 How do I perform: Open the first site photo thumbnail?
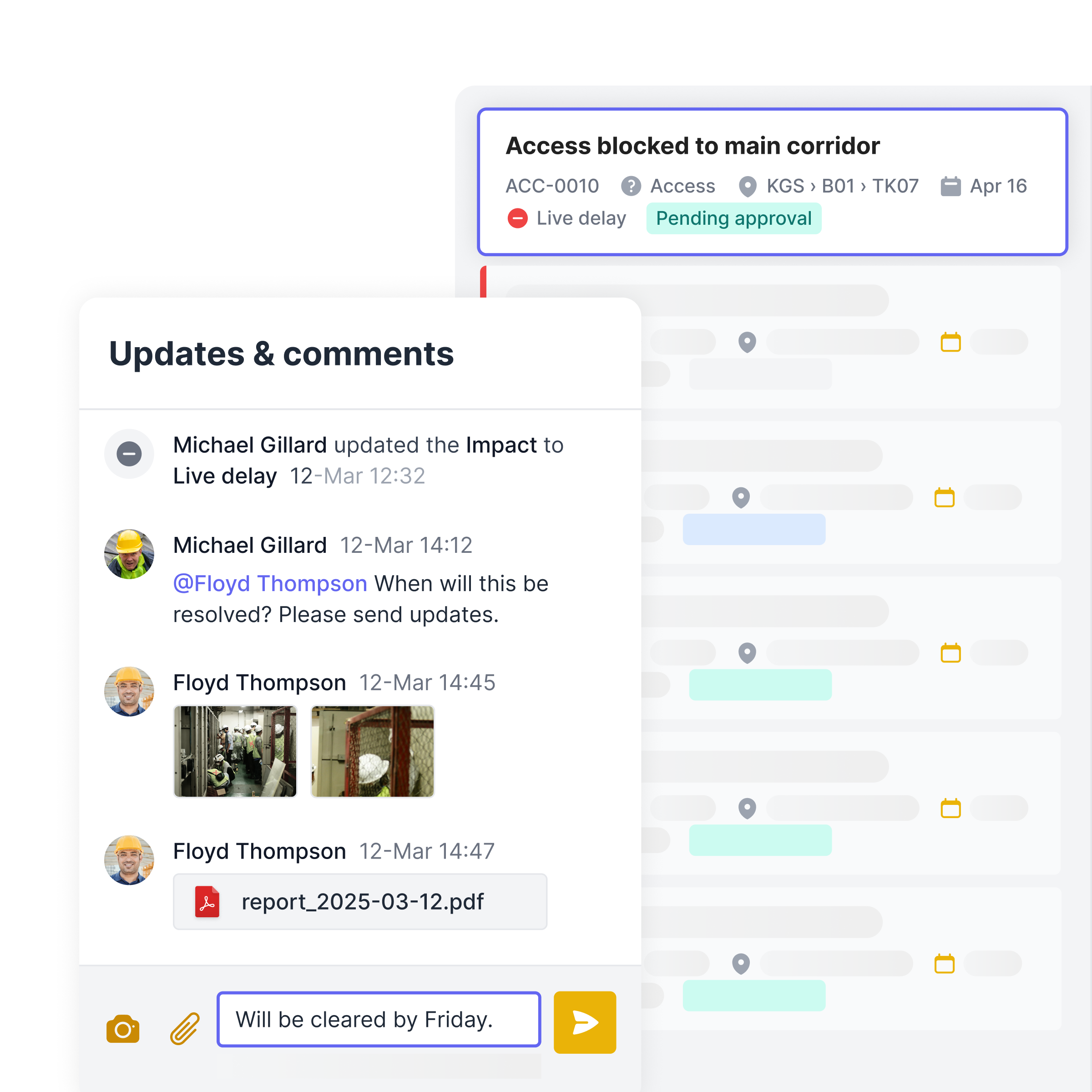pyautogui.click(x=235, y=751)
